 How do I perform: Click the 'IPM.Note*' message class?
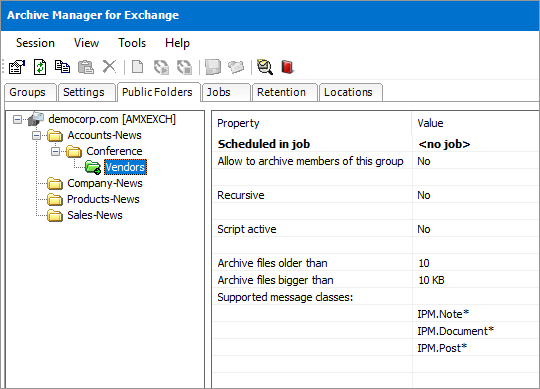(x=443, y=314)
